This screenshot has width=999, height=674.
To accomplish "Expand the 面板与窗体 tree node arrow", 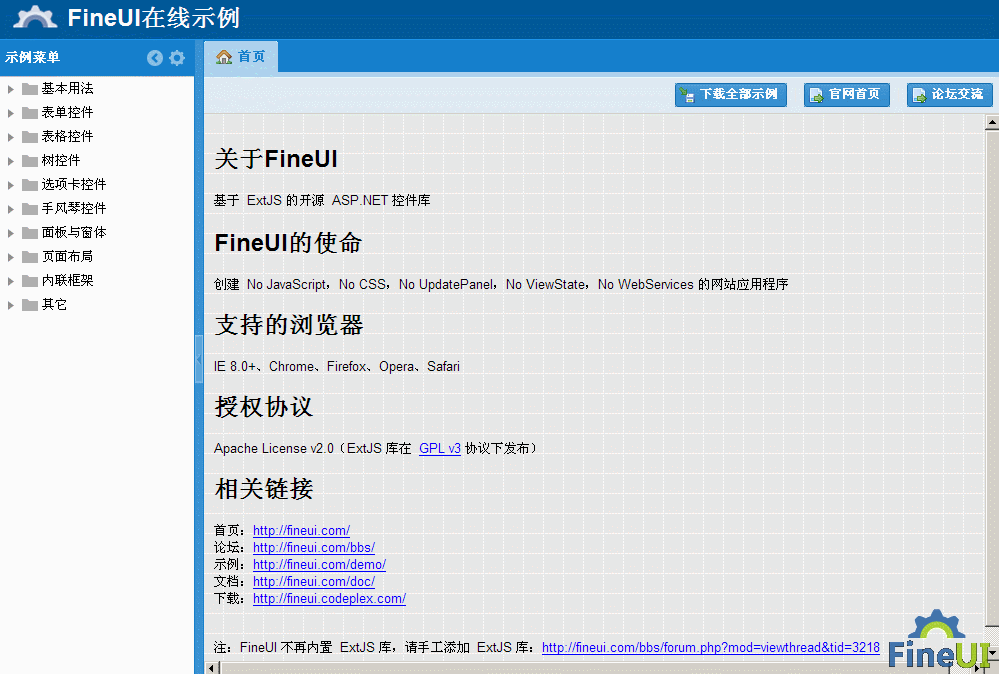I will pos(11,233).
